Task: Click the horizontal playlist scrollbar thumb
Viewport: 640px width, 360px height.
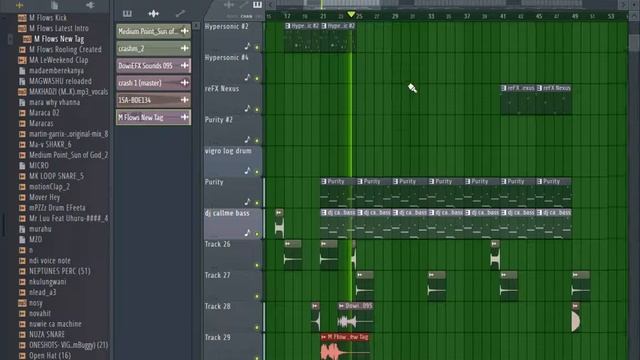Action: pyautogui.click(x=341, y=4)
